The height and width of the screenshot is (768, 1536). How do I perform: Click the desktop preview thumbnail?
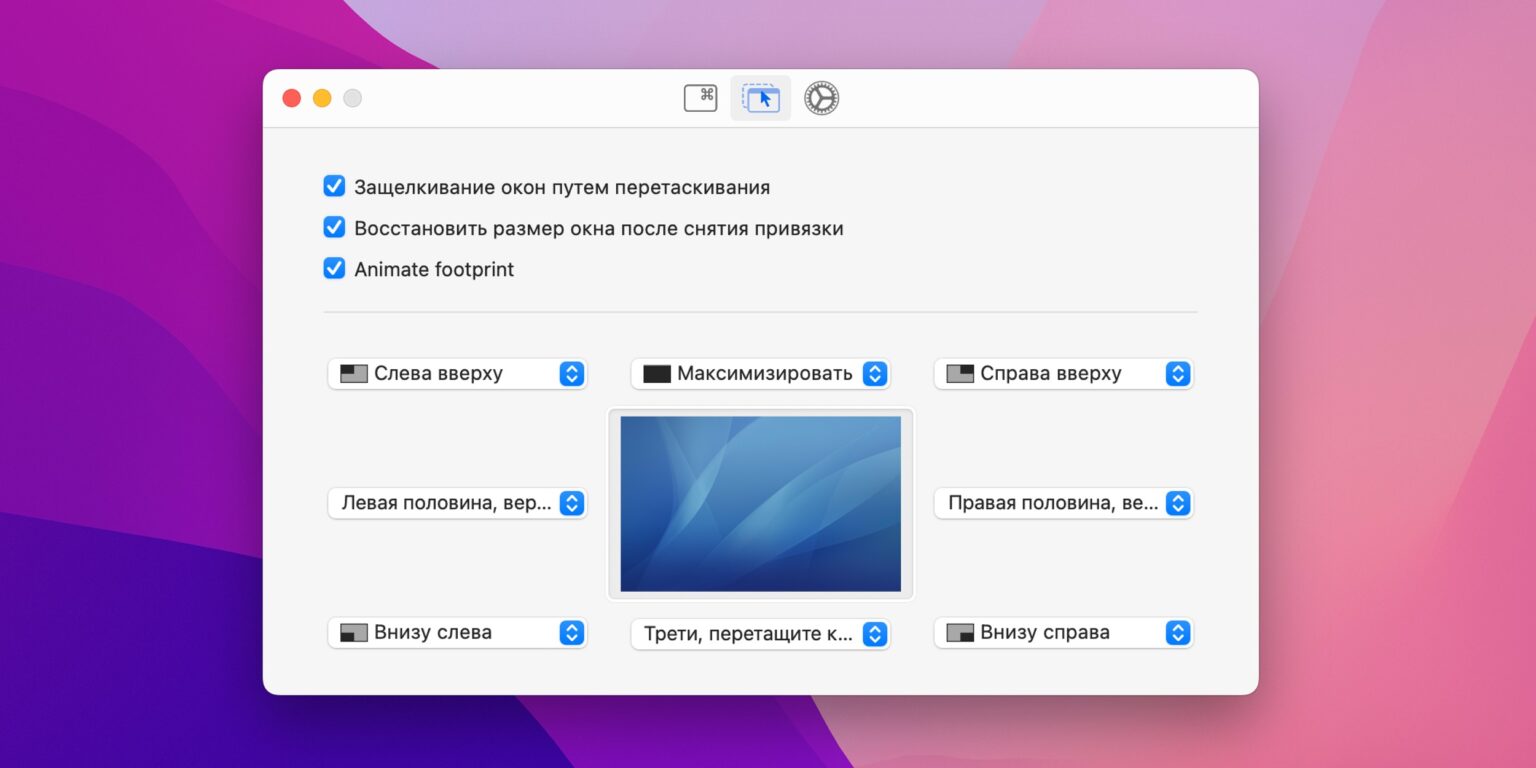pos(760,503)
